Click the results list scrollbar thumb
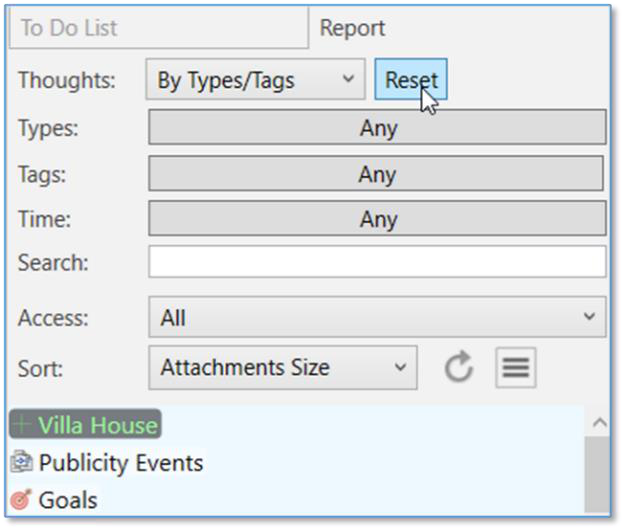Viewport: 624px width, 530px height. (596, 475)
